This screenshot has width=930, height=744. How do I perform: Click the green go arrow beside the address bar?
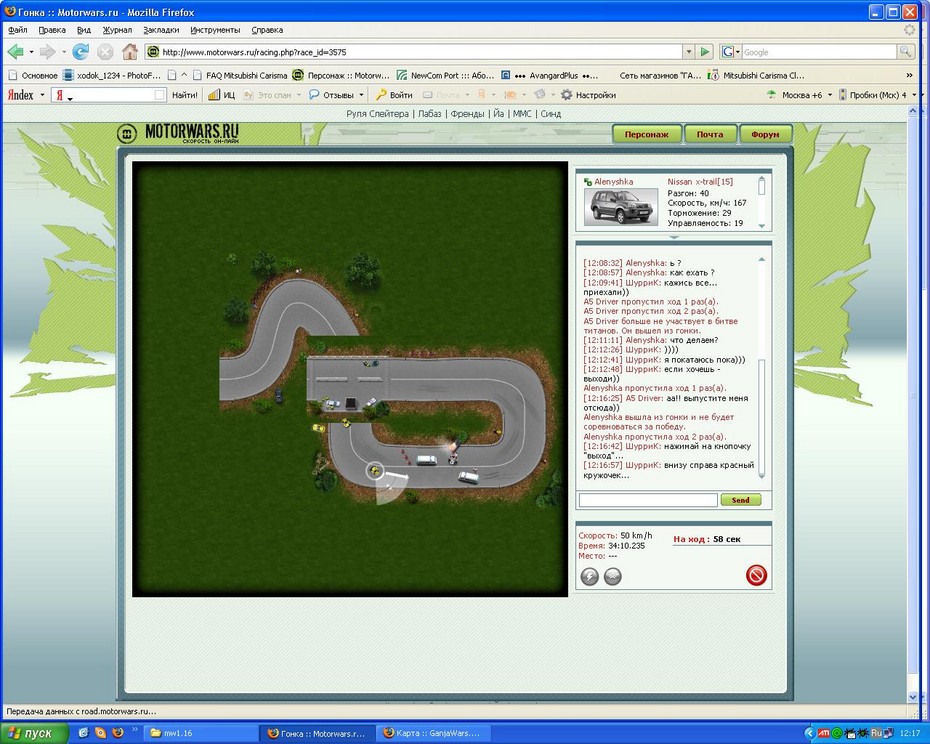(705, 52)
